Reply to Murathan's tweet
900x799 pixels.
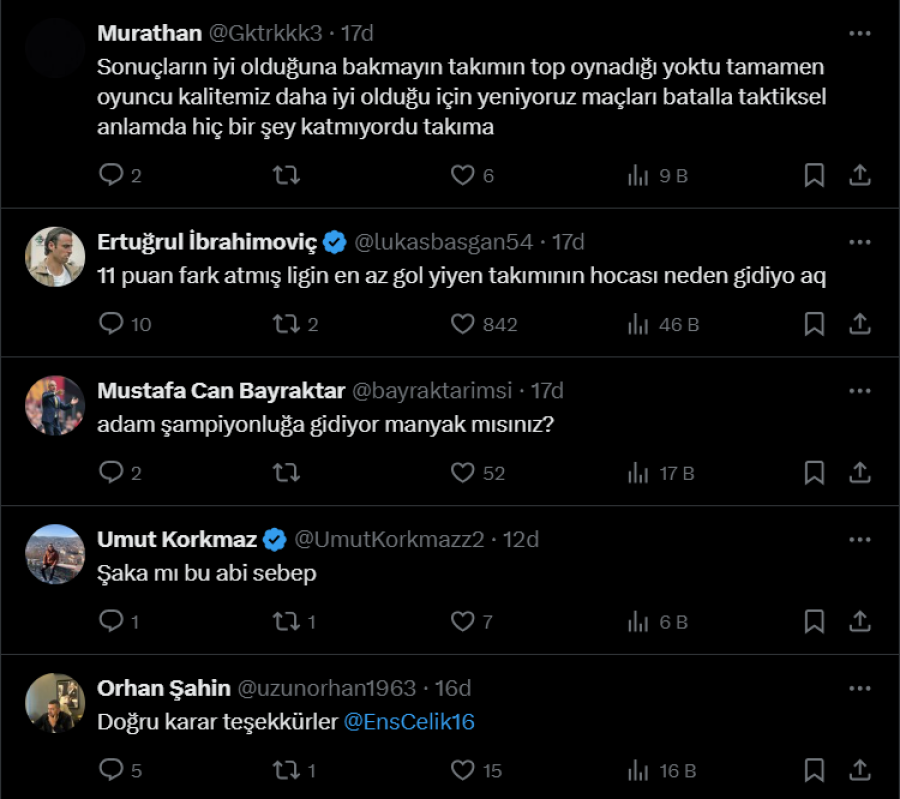point(111,176)
